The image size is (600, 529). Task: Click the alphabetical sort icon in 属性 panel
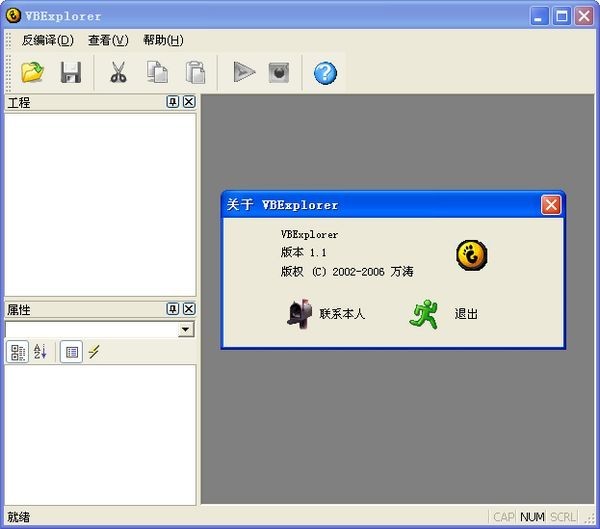pyautogui.click(x=41, y=352)
